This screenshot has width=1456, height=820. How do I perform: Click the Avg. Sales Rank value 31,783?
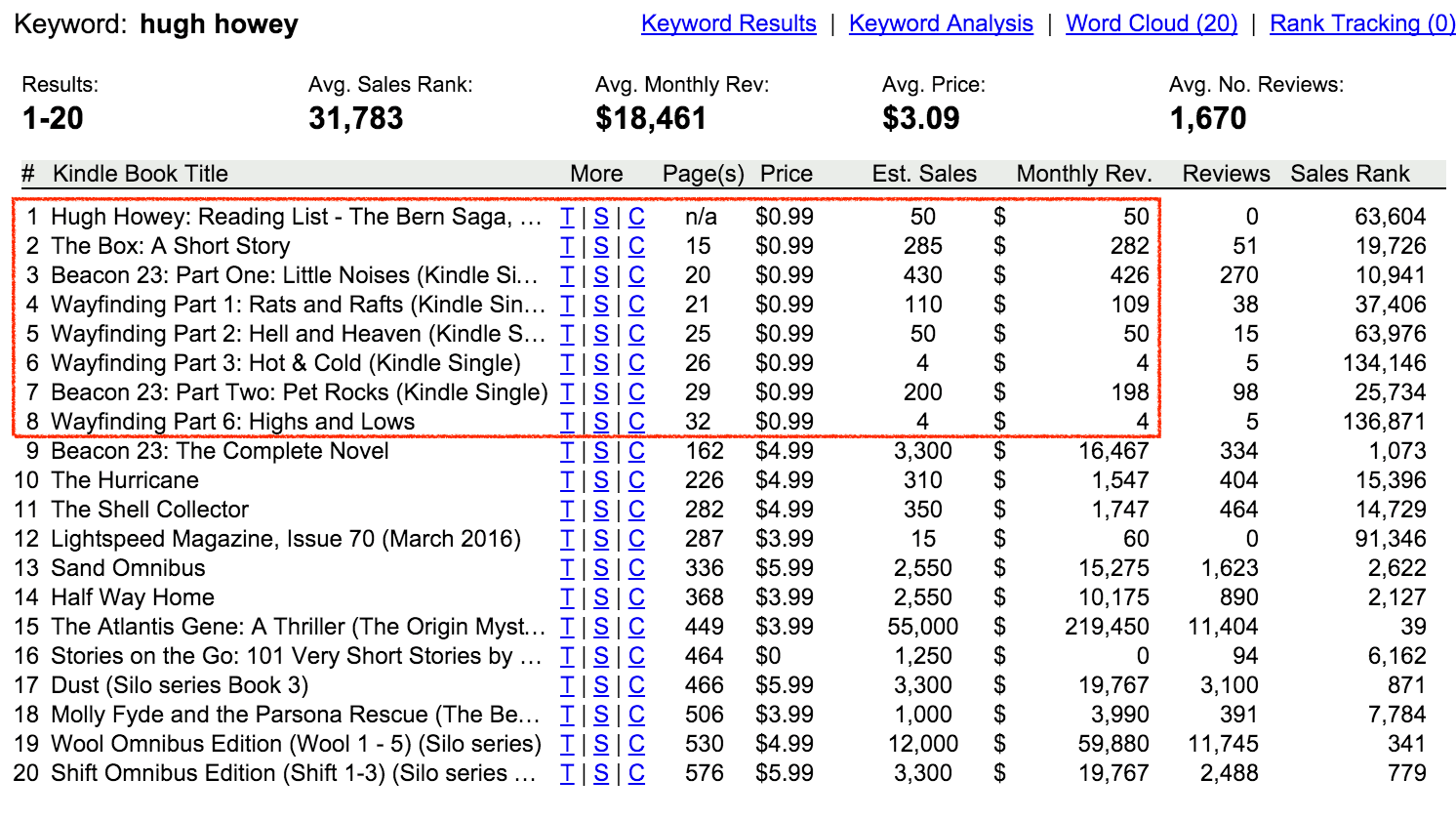(x=356, y=118)
